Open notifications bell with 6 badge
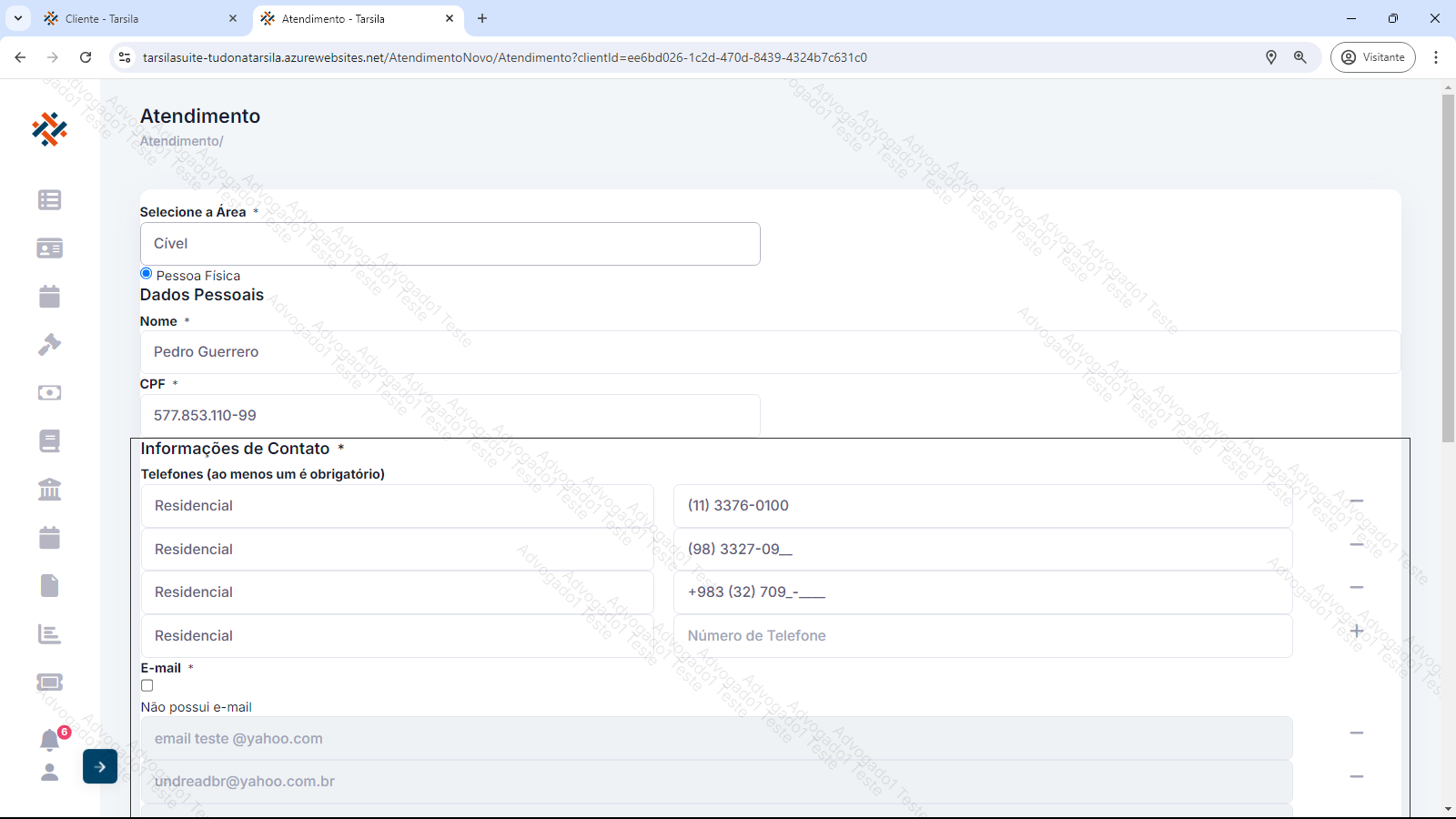Image resolution: width=1456 pixels, height=819 pixels. tap(50, 740)
